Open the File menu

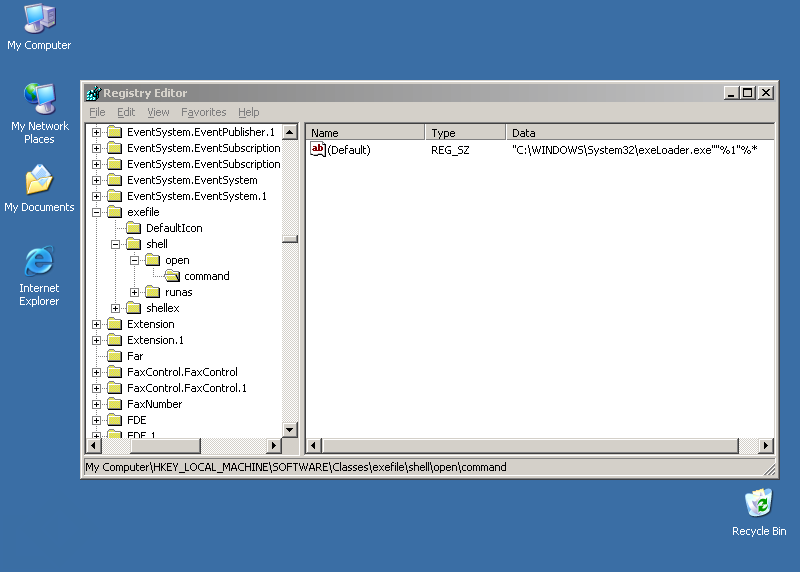click(x=97, y=112)
